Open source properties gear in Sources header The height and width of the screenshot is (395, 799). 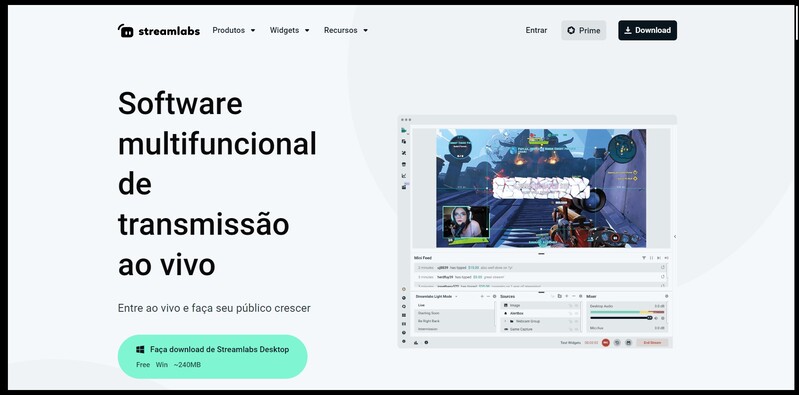pos(580,296)
